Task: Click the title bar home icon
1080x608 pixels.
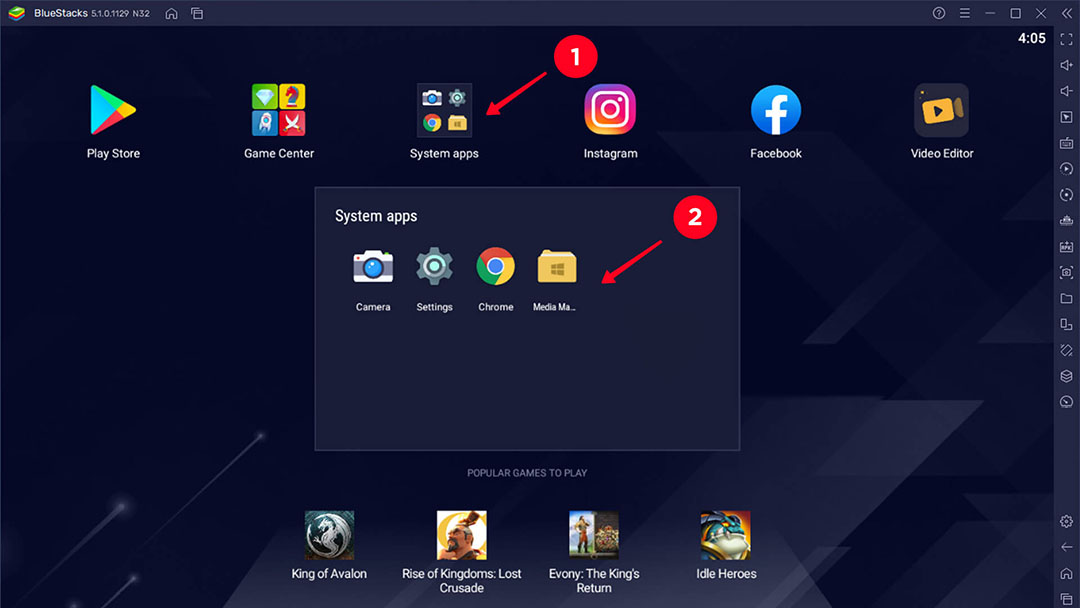Action: tap(172, 13)
